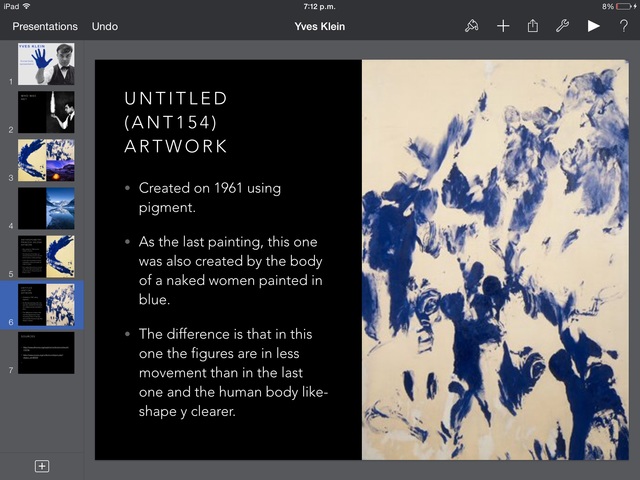Tap the 'Yves Klein' presentation title

320,26
